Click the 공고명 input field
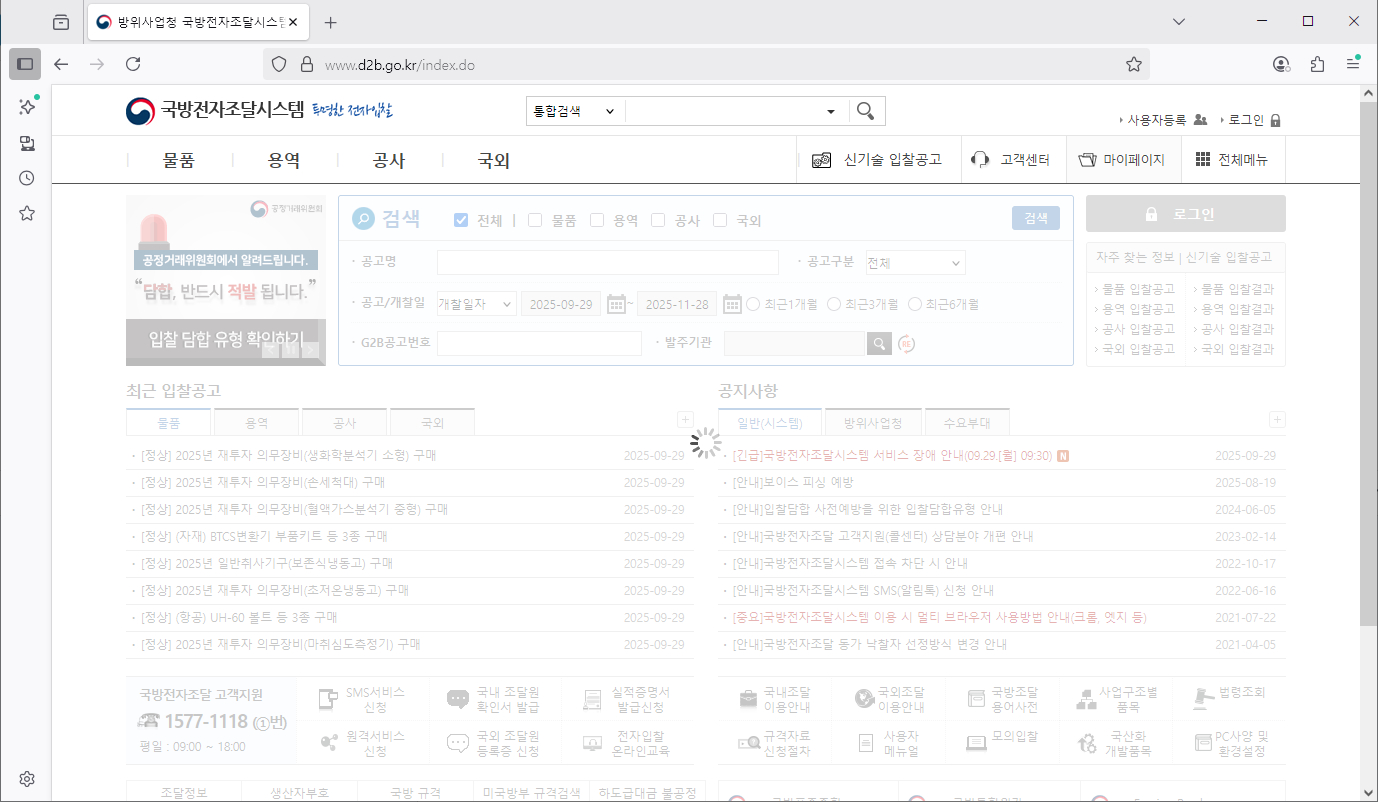Image resolution: width=1378 pixels, height=802 pixels. (607, 263)
